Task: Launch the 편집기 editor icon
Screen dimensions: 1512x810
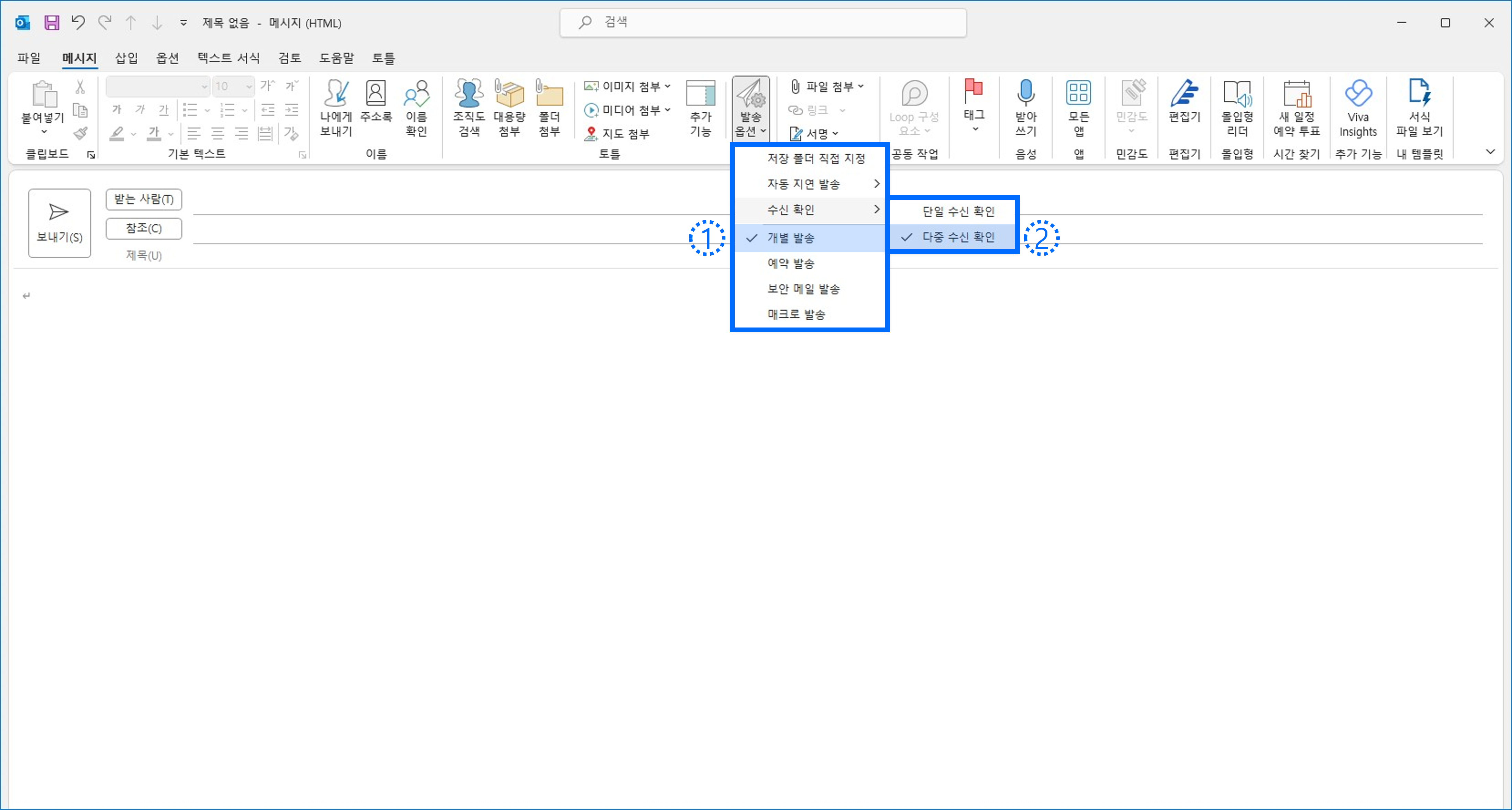Action: click(1185, 101)
